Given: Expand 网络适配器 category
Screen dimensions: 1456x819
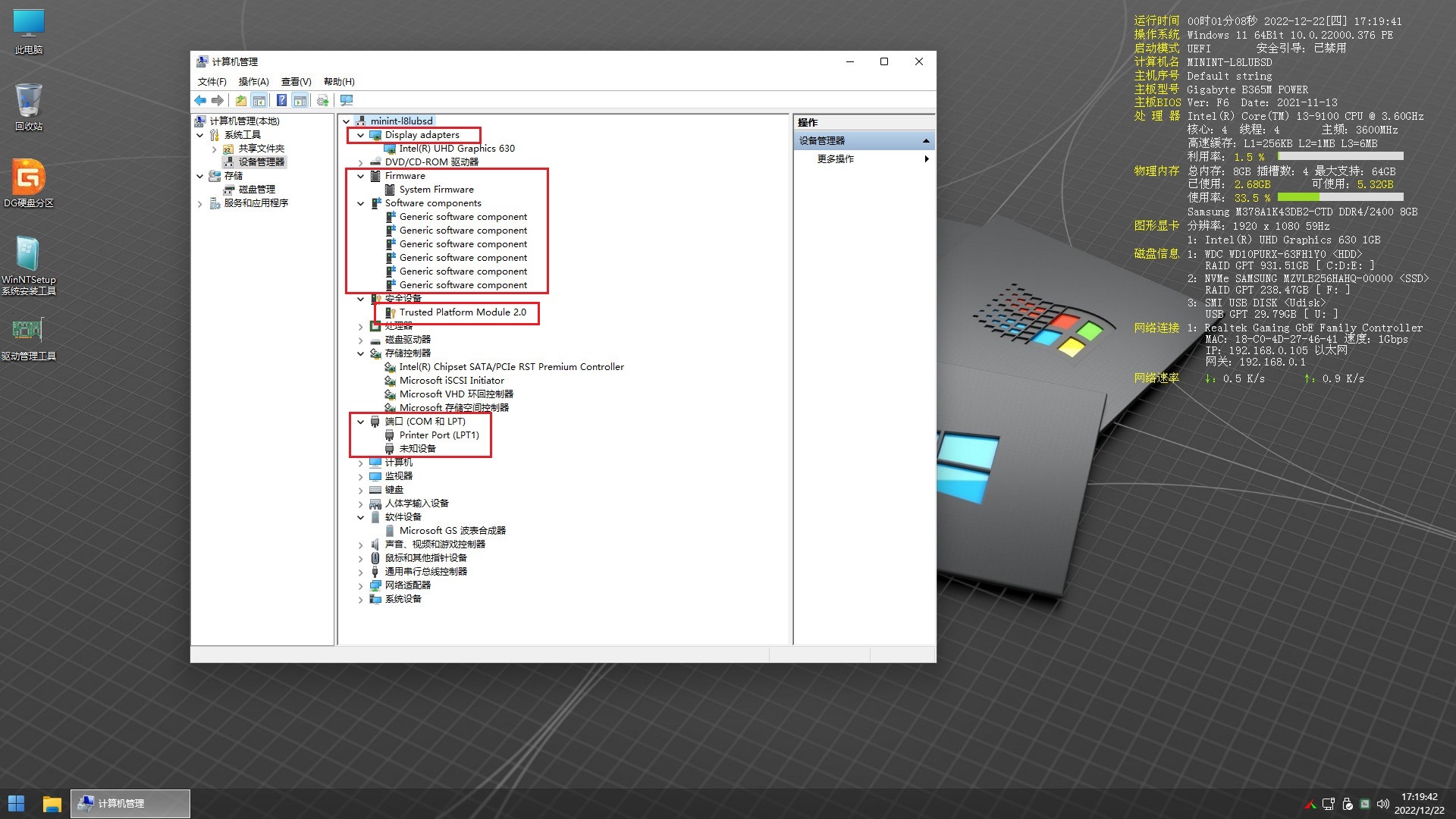Looking at the screenshot, I should click(x=361, y=585).
